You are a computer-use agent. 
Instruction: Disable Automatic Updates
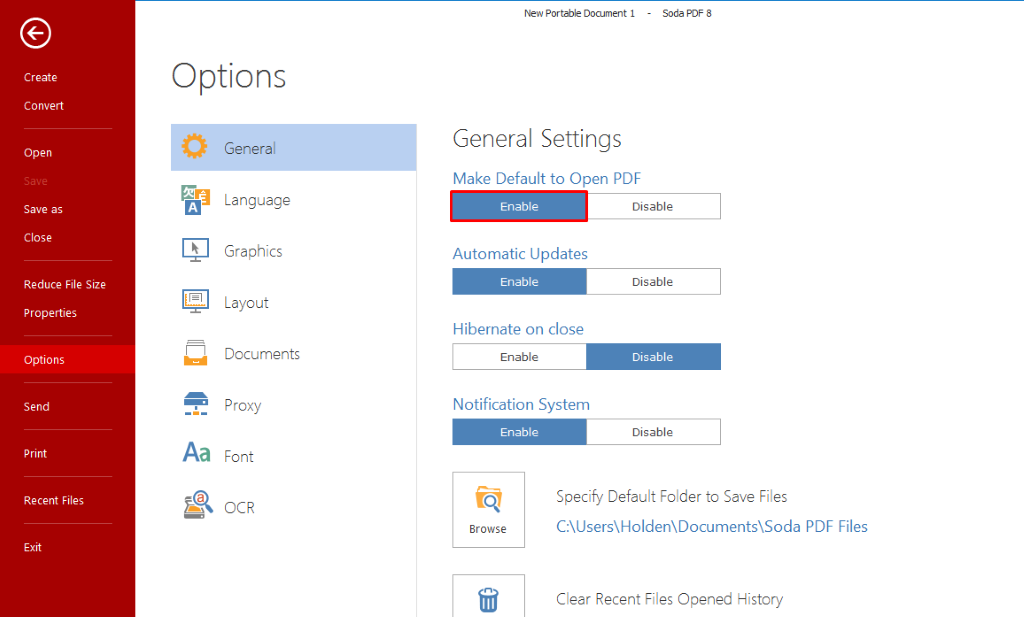click(x=653, y=281)
